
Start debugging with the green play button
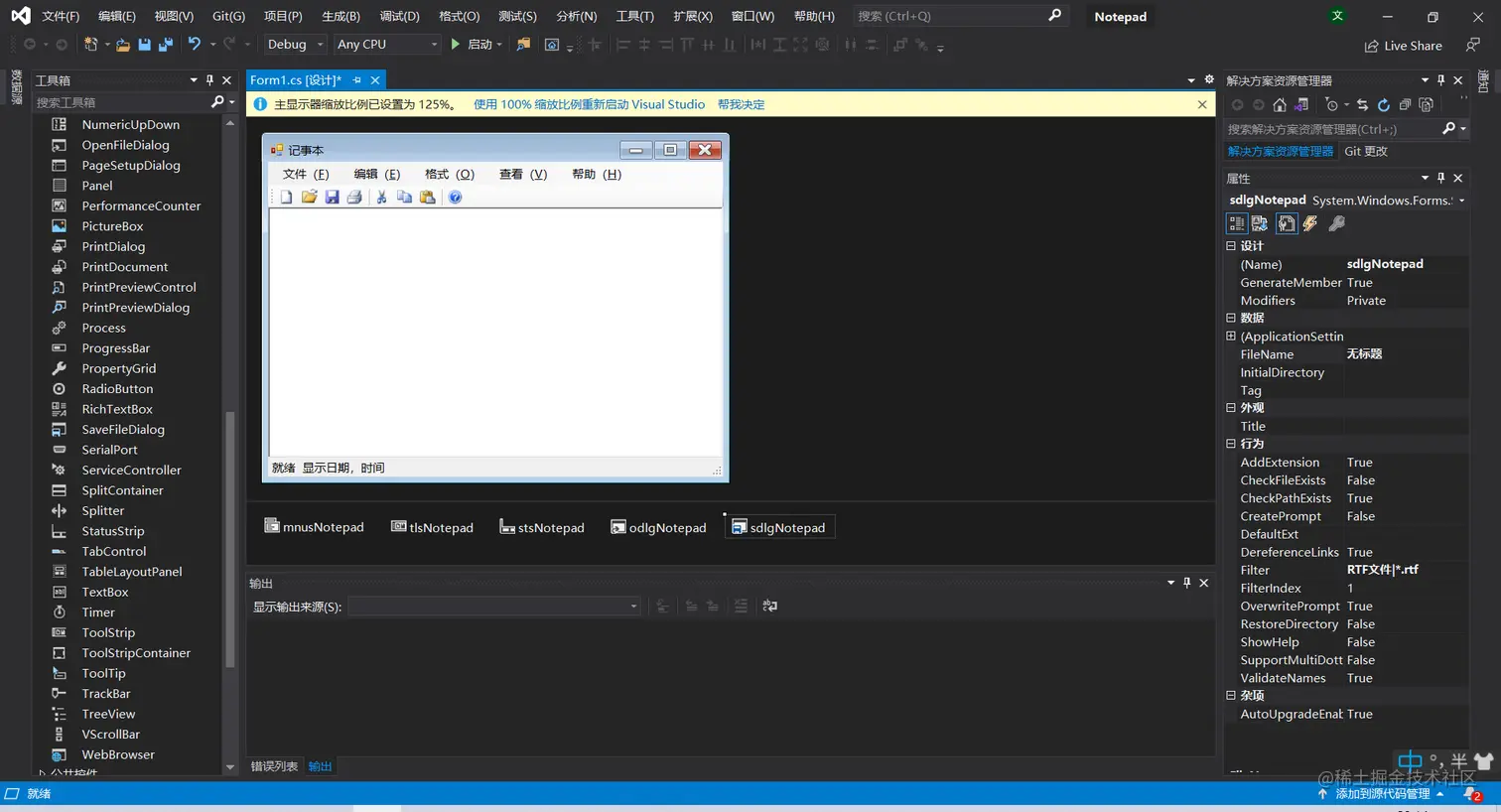click(x=456, y=44)
